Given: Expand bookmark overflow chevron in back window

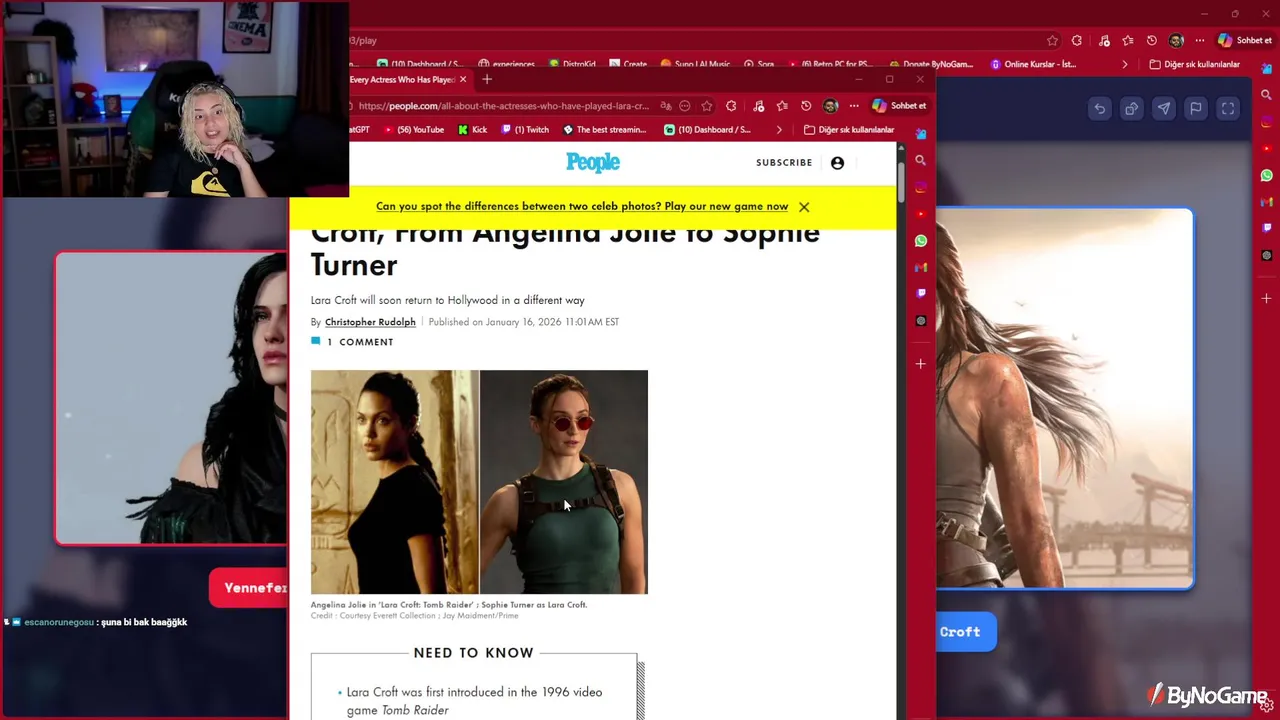Looking at the screenshot, I should (x=1125, y=64).
